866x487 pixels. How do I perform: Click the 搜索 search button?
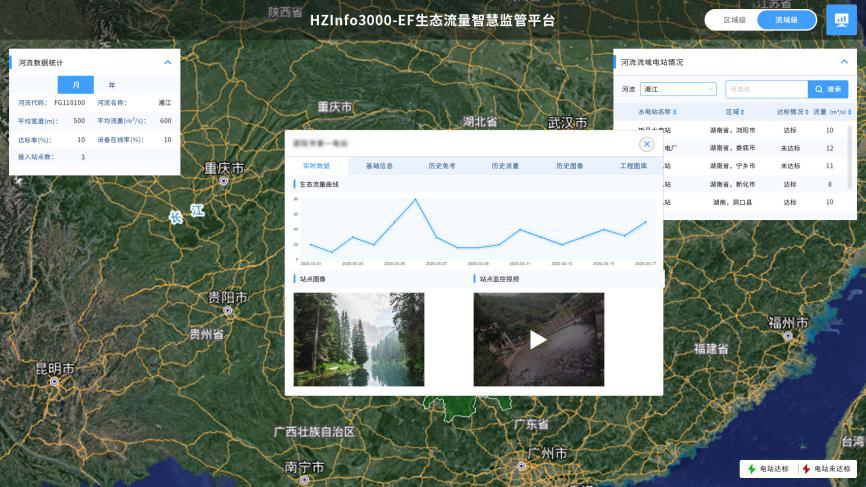tap(828, 89)
